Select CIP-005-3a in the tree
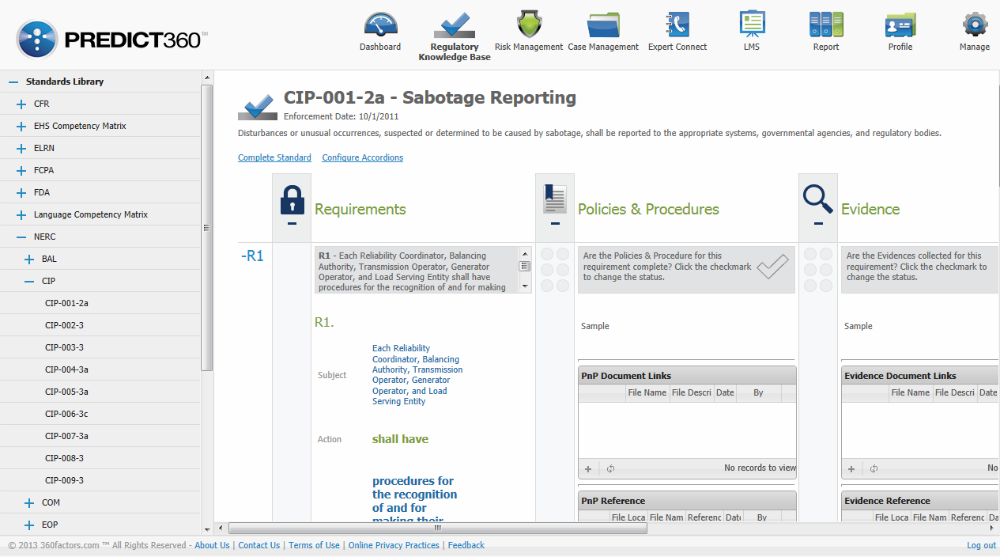 click(66, 392)
